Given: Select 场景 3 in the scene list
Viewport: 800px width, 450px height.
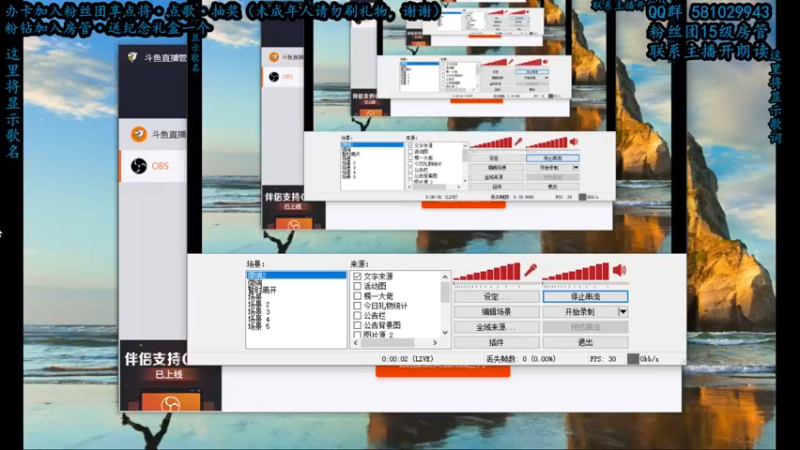Looking at the screenshot, I should [259, 312].
